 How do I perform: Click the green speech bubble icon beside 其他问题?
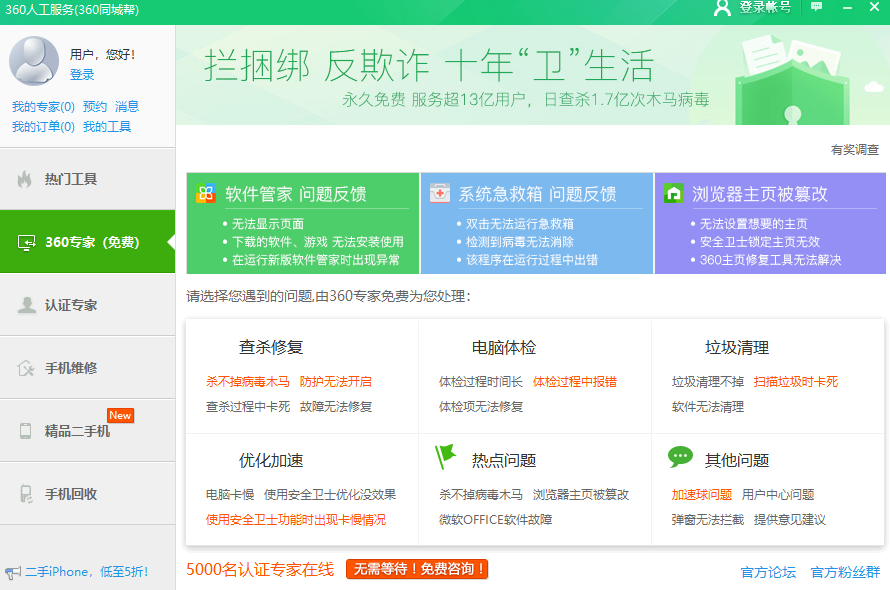click(680, 457)
